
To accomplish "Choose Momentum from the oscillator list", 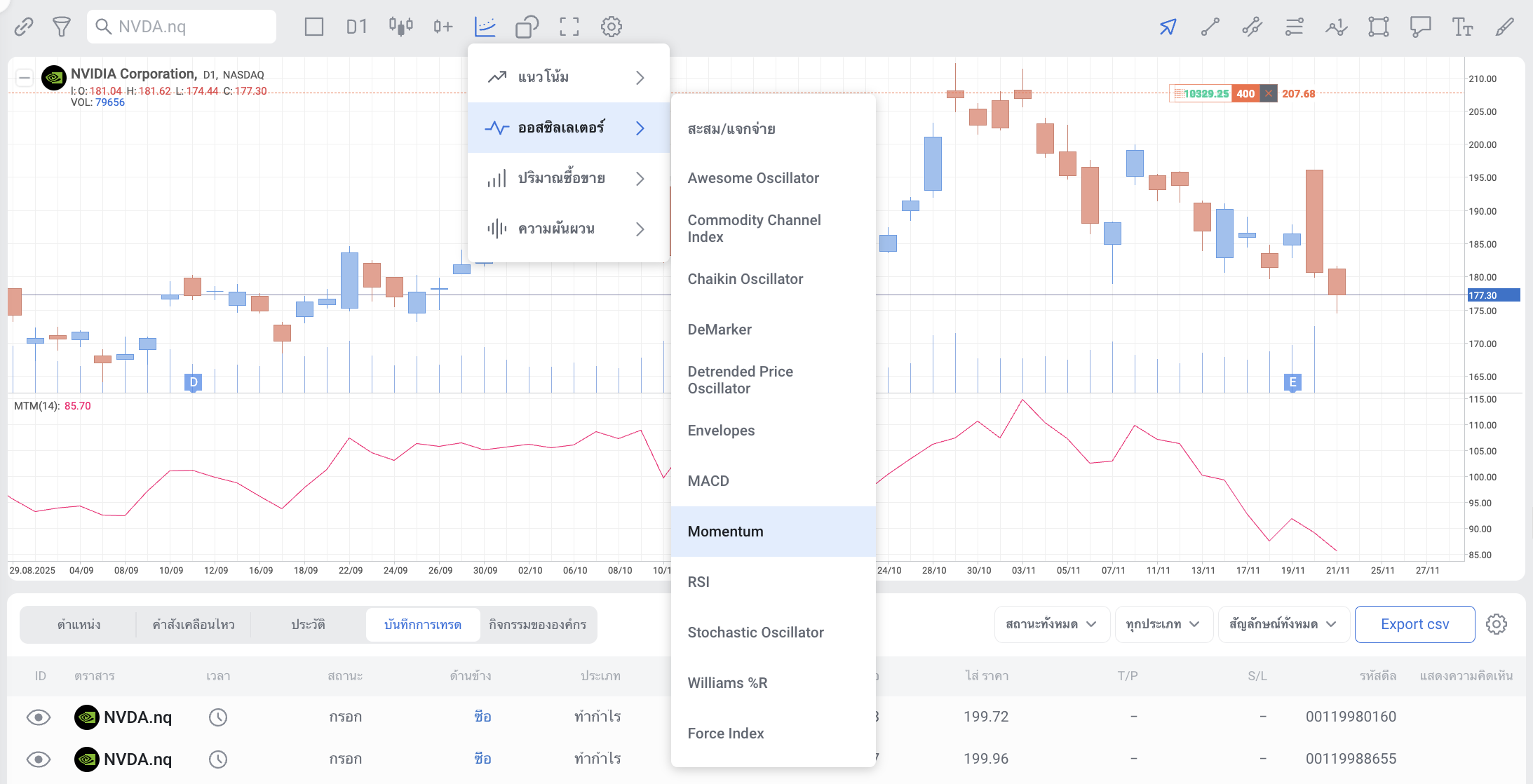I will pos(726,532).
